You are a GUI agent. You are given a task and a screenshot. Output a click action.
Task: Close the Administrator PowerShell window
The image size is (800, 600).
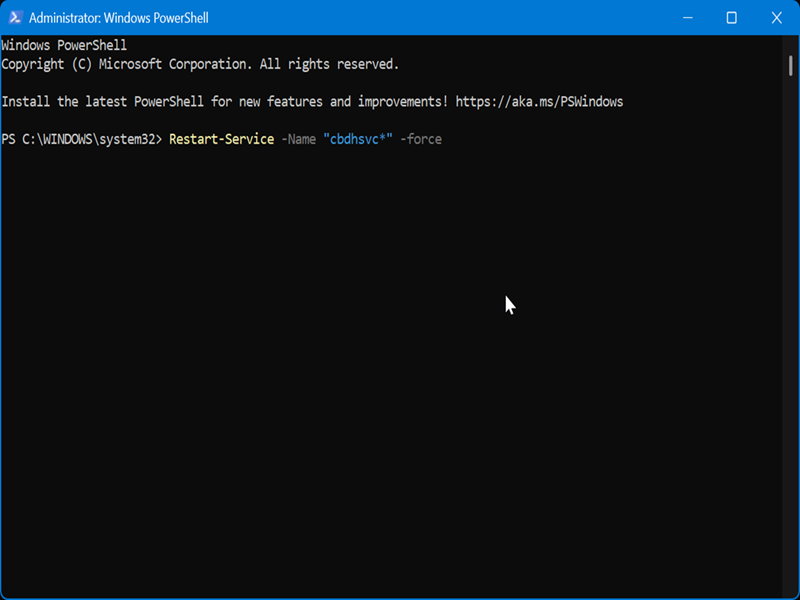pos(777,18)
